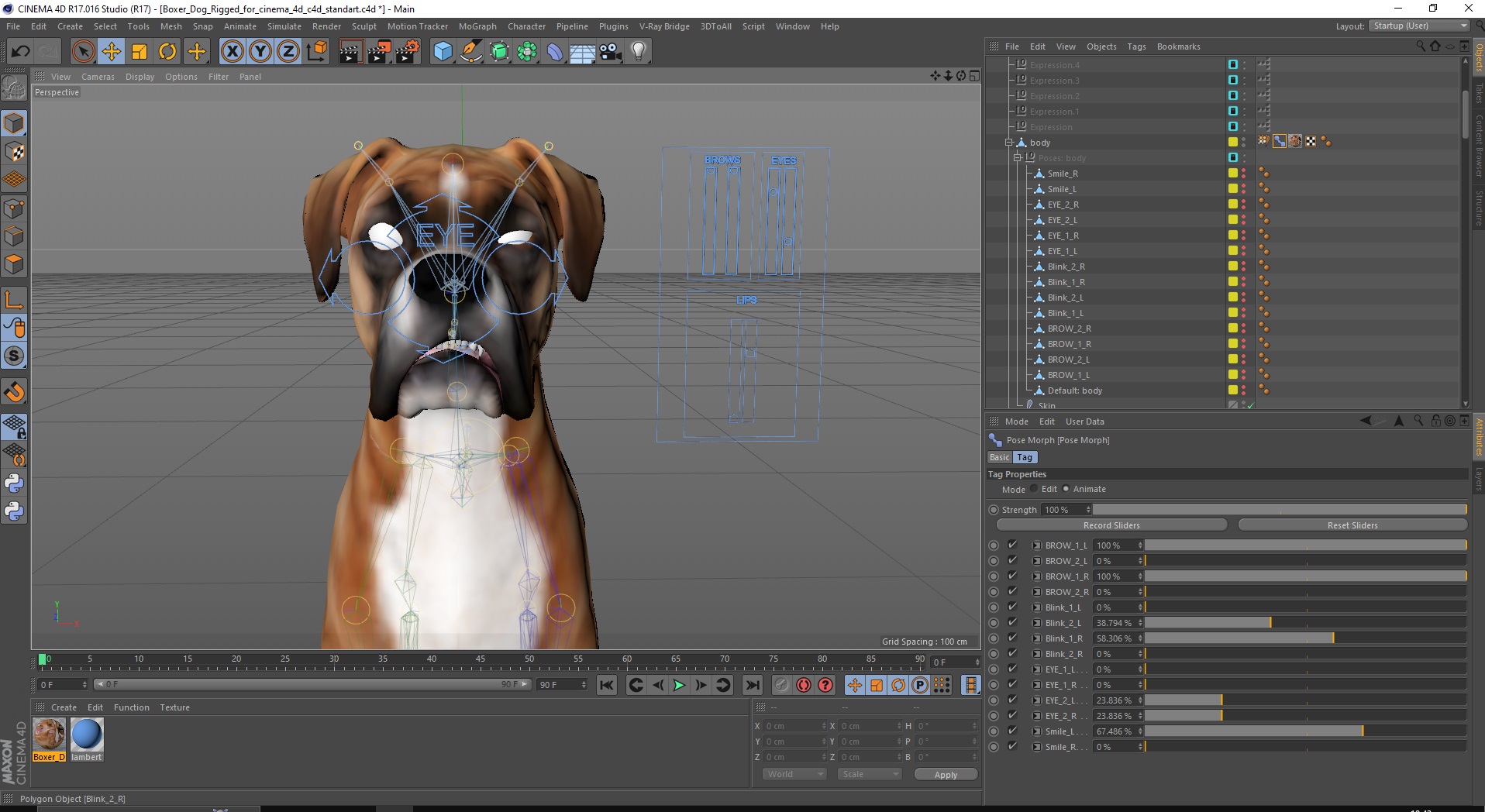
Task: Click the Undo arrow icon
Action: click(x=21, y=52)
